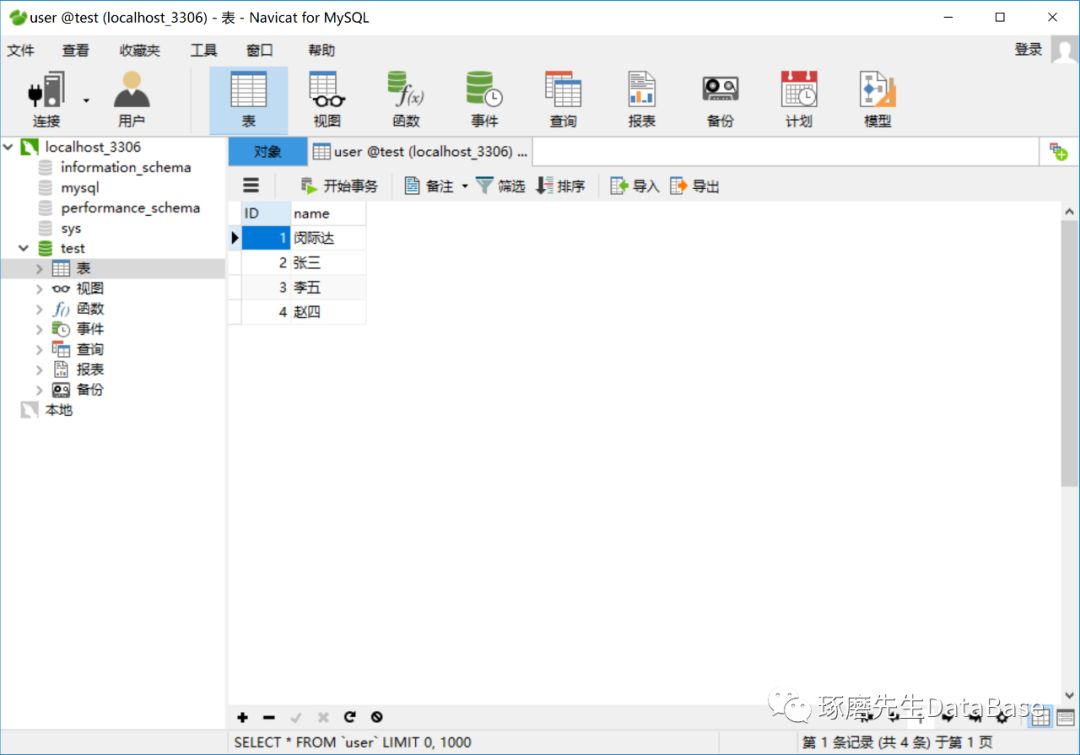Click the 用户 (User) toolbar icon
The height and width of the screenshot is (755, 1080).
[x=132, y=99]
